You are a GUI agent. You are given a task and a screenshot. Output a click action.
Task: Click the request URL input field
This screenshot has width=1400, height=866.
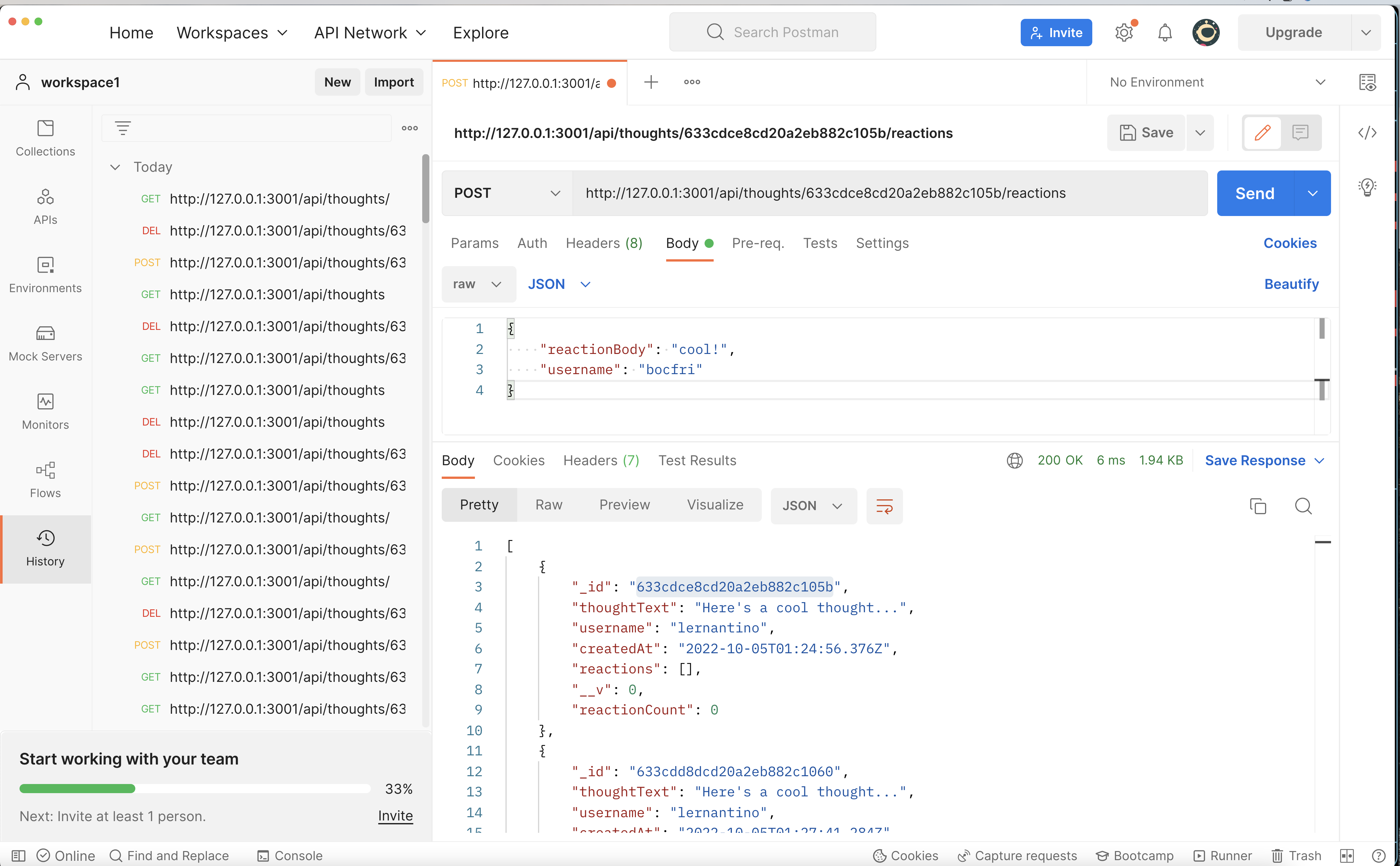pyautogui.click(x=890, y=193)
